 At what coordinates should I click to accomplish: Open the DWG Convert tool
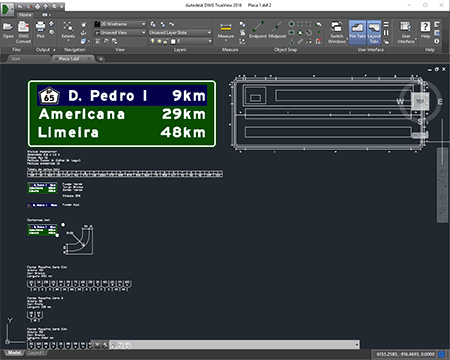23,28
